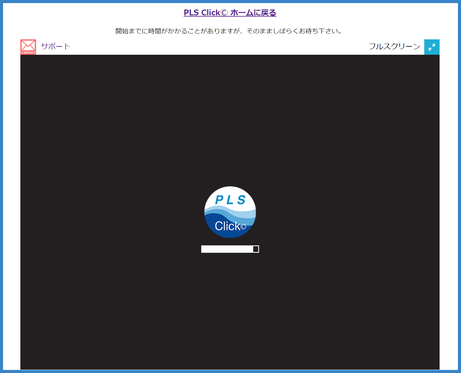Open the 'PLS Click© ホームに戻る' link

pyautogui.click(x=230, y=13)
